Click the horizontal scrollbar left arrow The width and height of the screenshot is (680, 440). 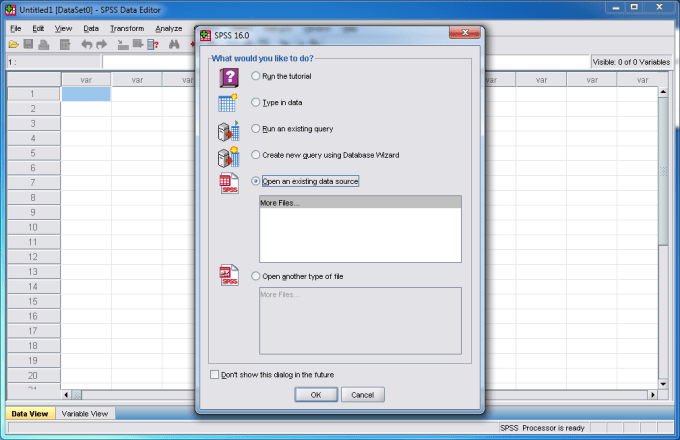click(66, 394)
